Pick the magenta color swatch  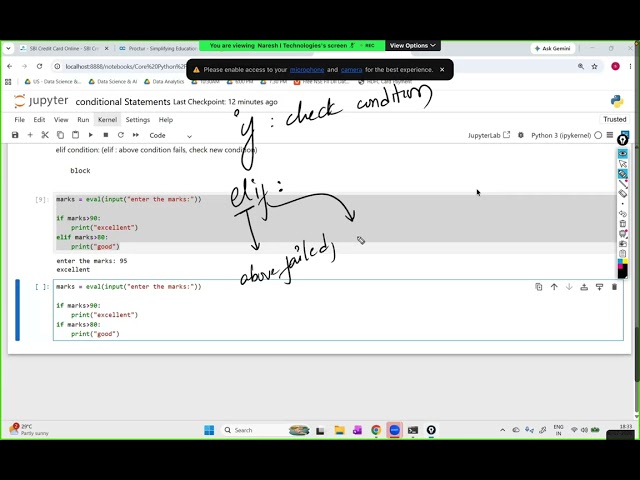pos(620,266)
